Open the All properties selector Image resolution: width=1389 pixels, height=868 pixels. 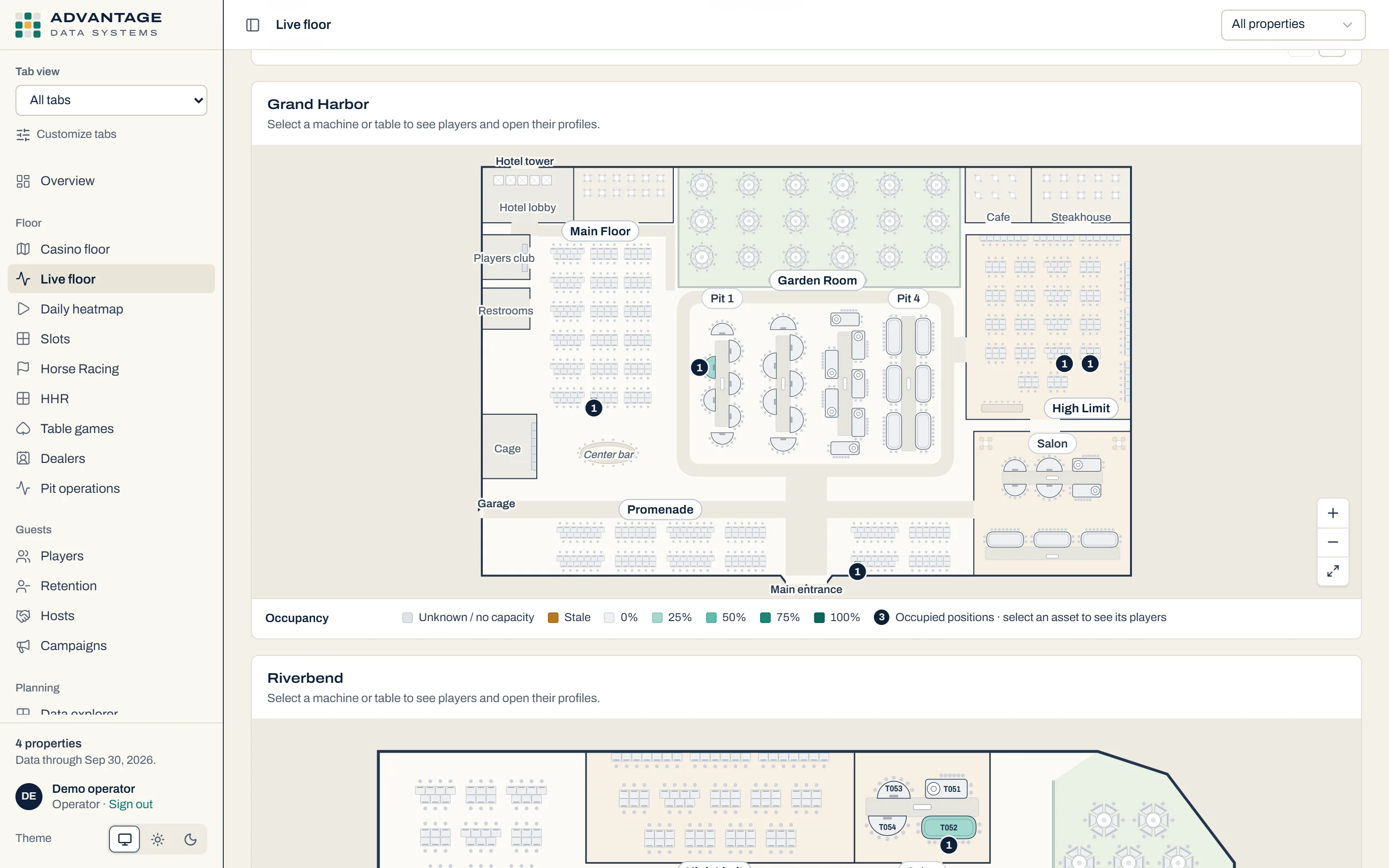[x=1293, y=25]
